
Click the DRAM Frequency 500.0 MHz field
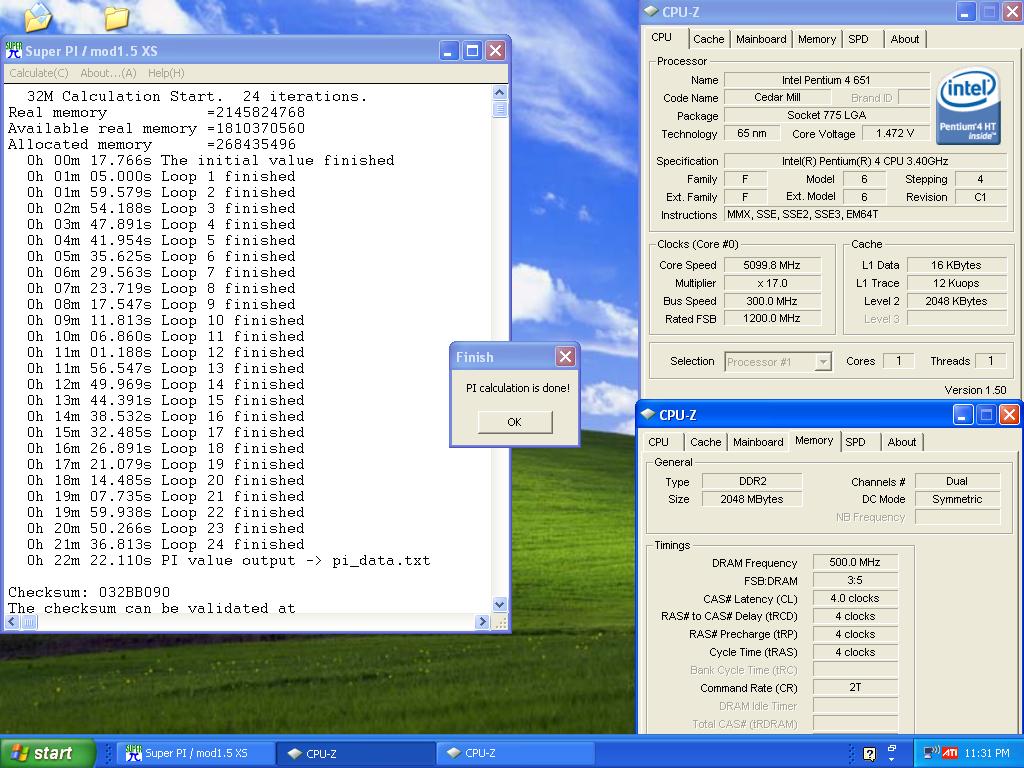tap(855, 562)
